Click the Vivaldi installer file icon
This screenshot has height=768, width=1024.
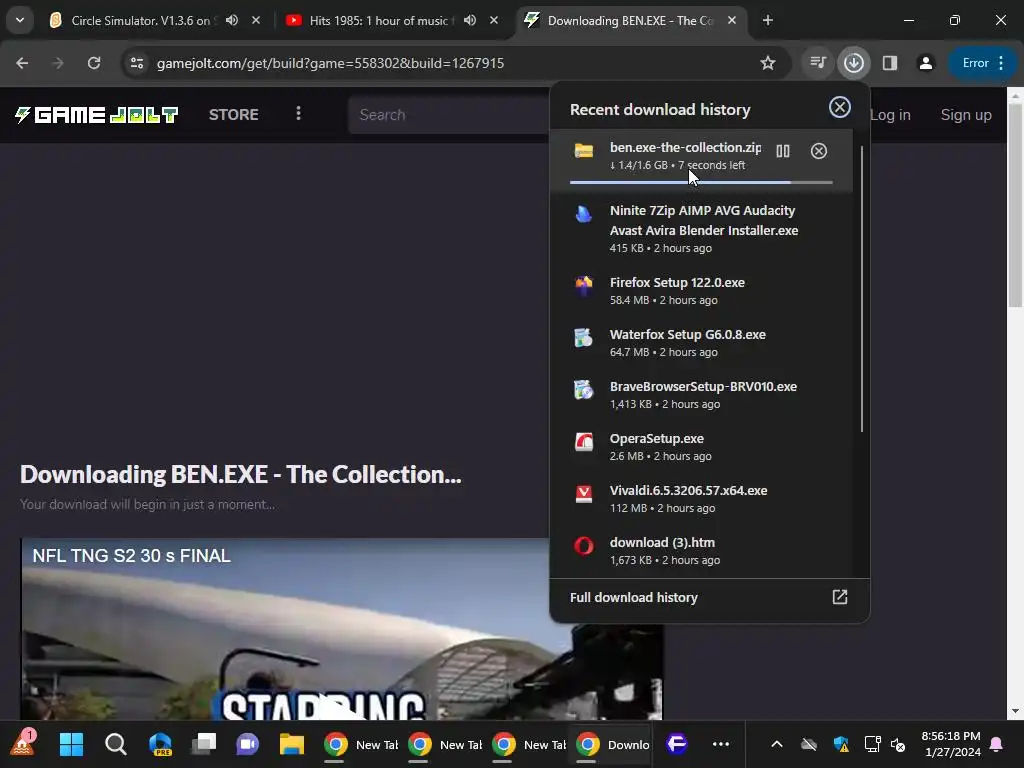pyautogui.click(x=583, y=494)
